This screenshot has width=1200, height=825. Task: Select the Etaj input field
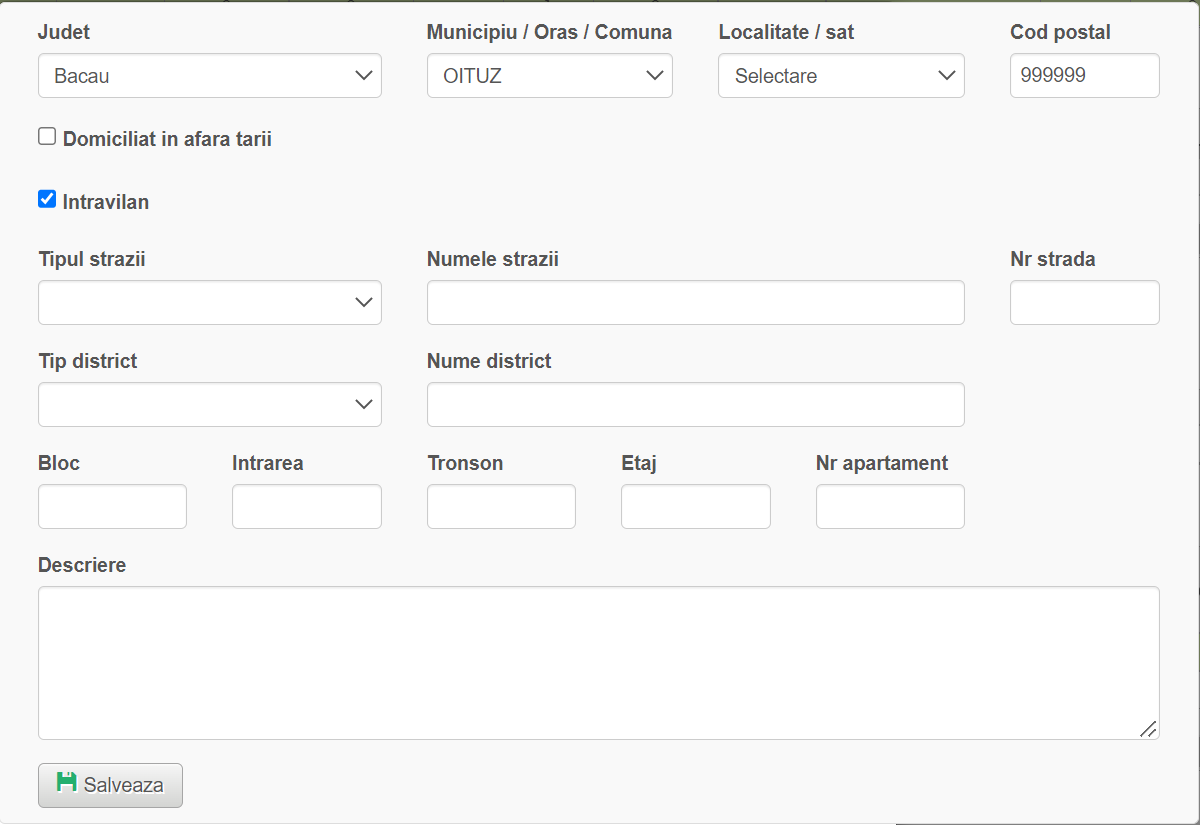click(695, 507)
